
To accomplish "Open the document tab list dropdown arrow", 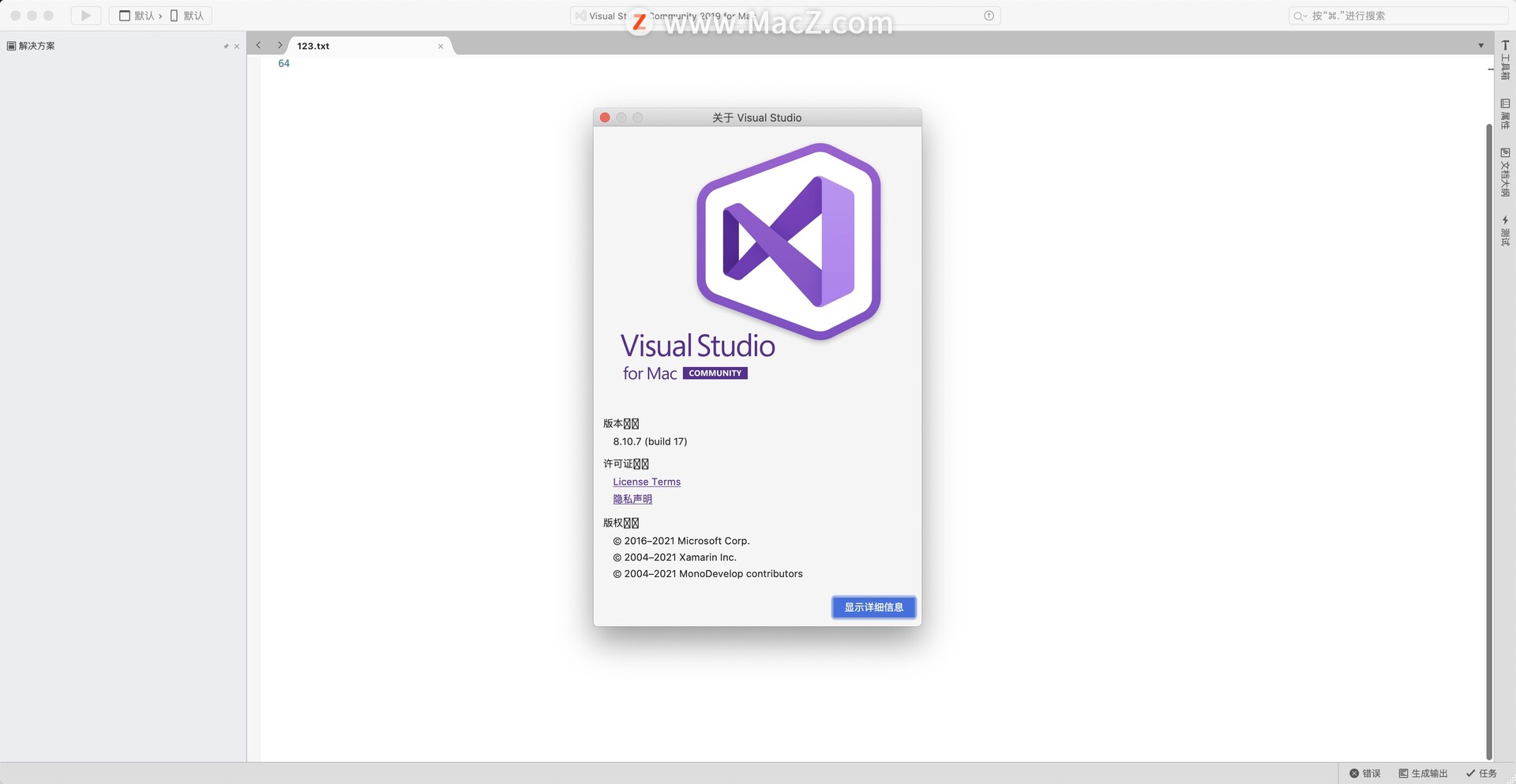I will click(1481, 46).
